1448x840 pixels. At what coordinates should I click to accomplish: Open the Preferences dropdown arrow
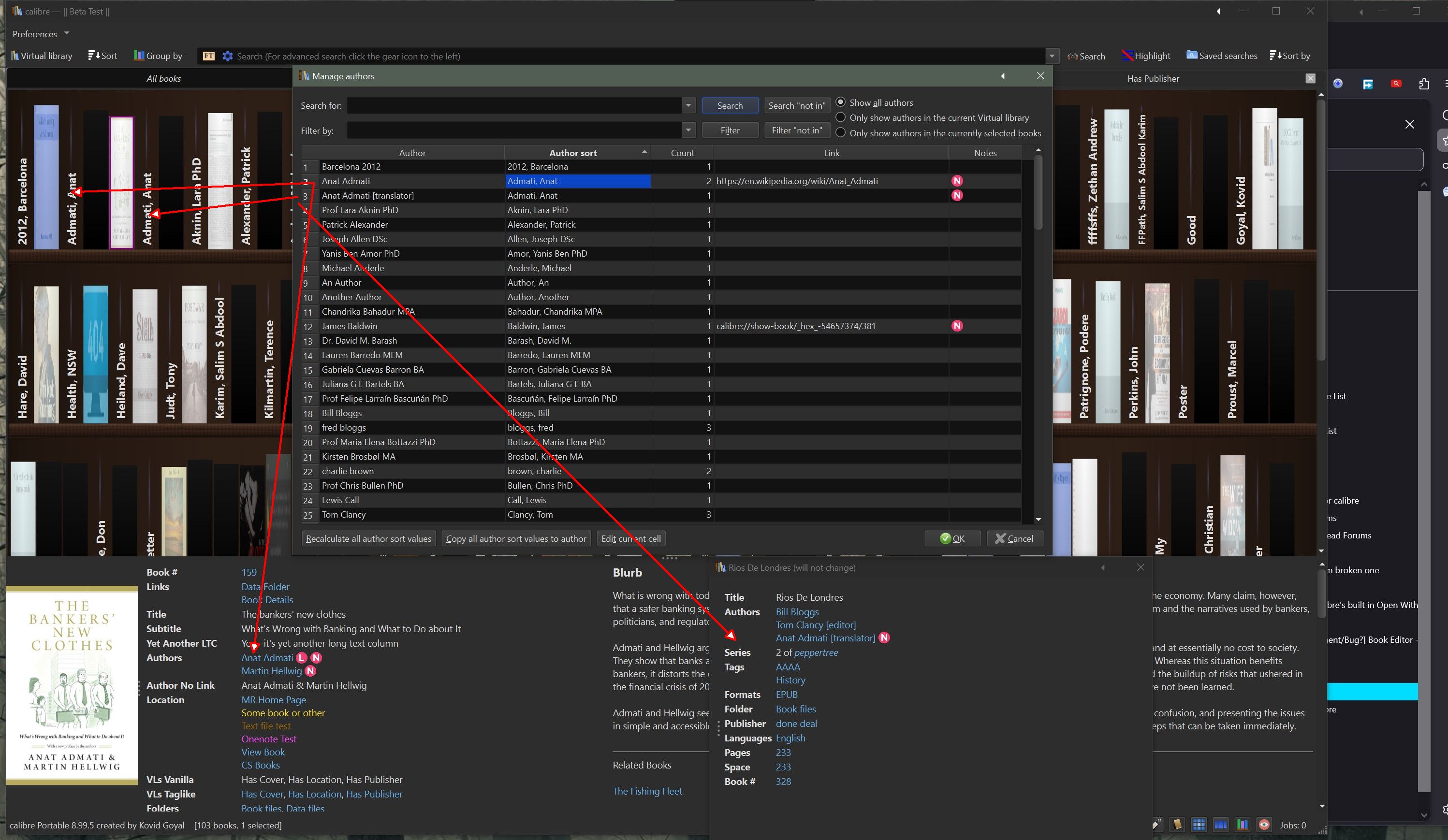coord(67,33)
